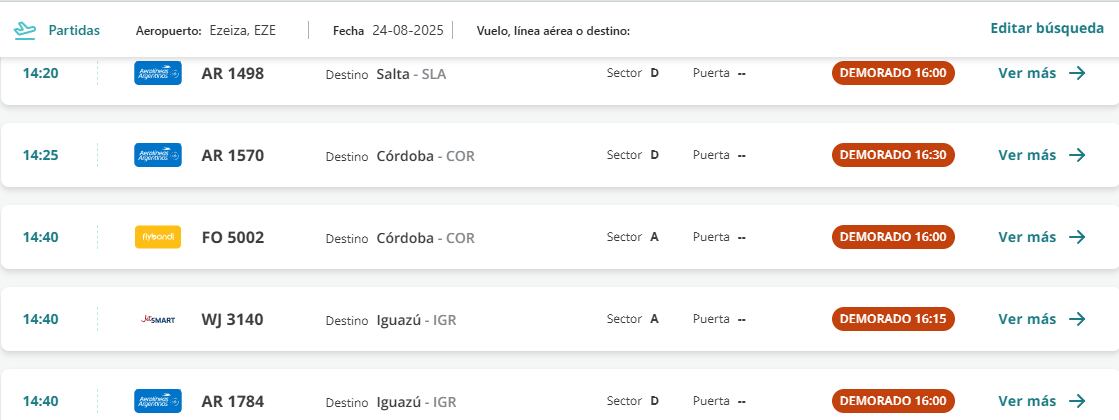The image size is (1119, 420).
Task: Click the Flybondi logo for FO 5002
Action: pos(158,237)
